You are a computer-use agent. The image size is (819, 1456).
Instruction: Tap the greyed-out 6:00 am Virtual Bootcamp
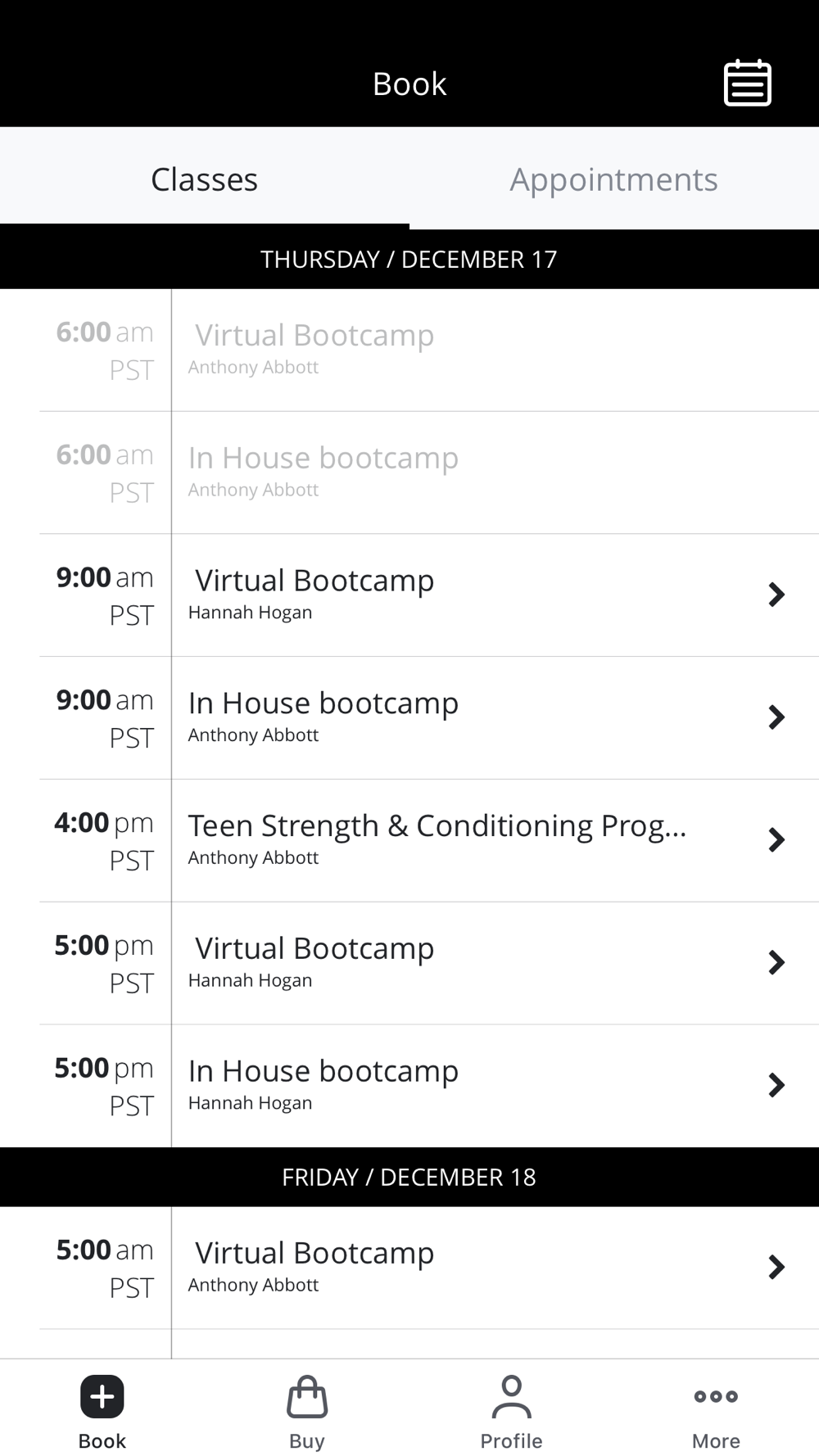pyautogui.click(x=314, y=336)
